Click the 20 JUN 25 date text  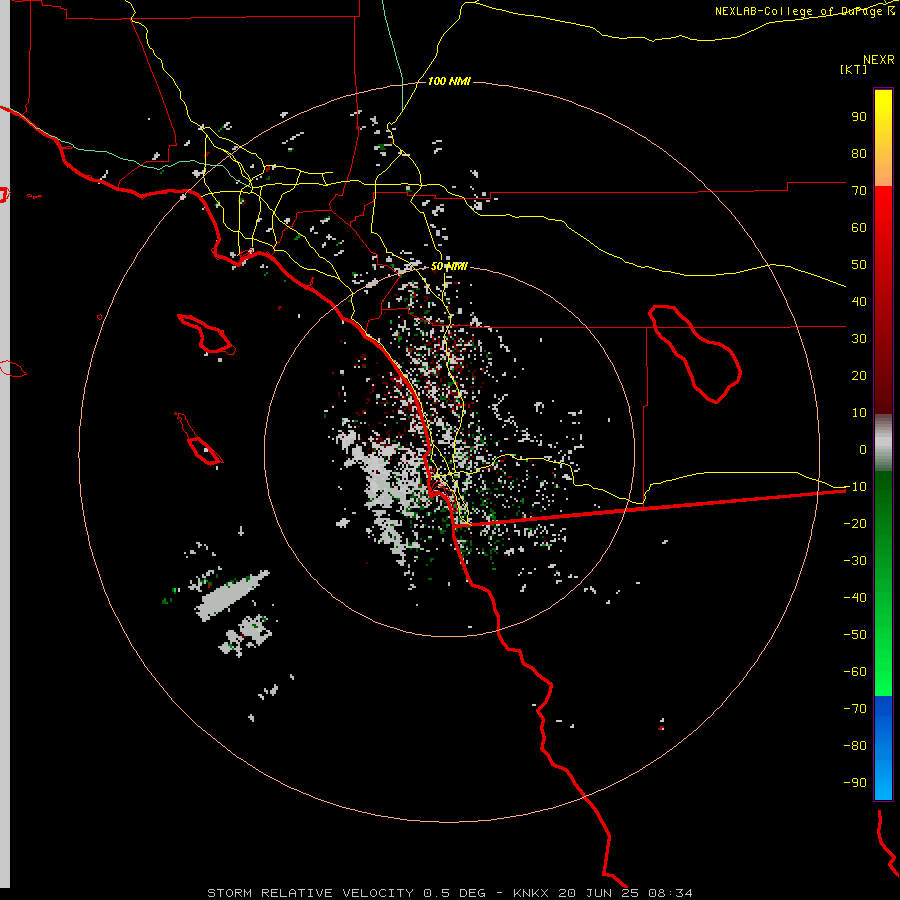pos(598,893)
